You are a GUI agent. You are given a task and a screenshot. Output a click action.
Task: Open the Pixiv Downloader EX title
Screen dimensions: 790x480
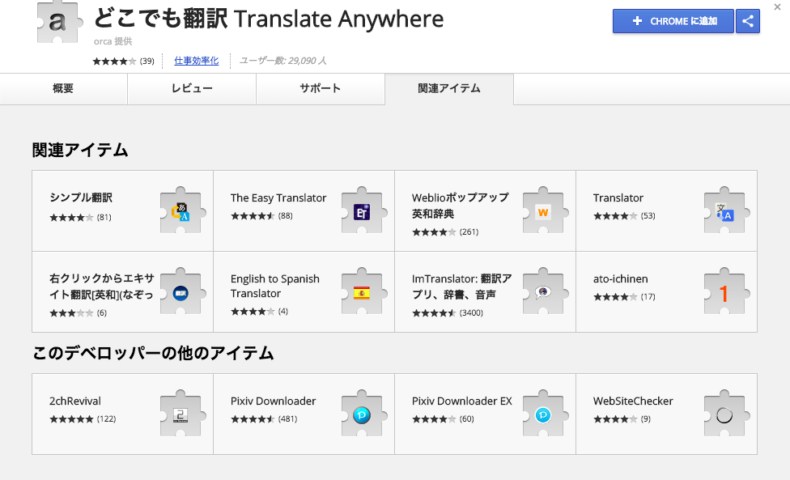point(462,401)
